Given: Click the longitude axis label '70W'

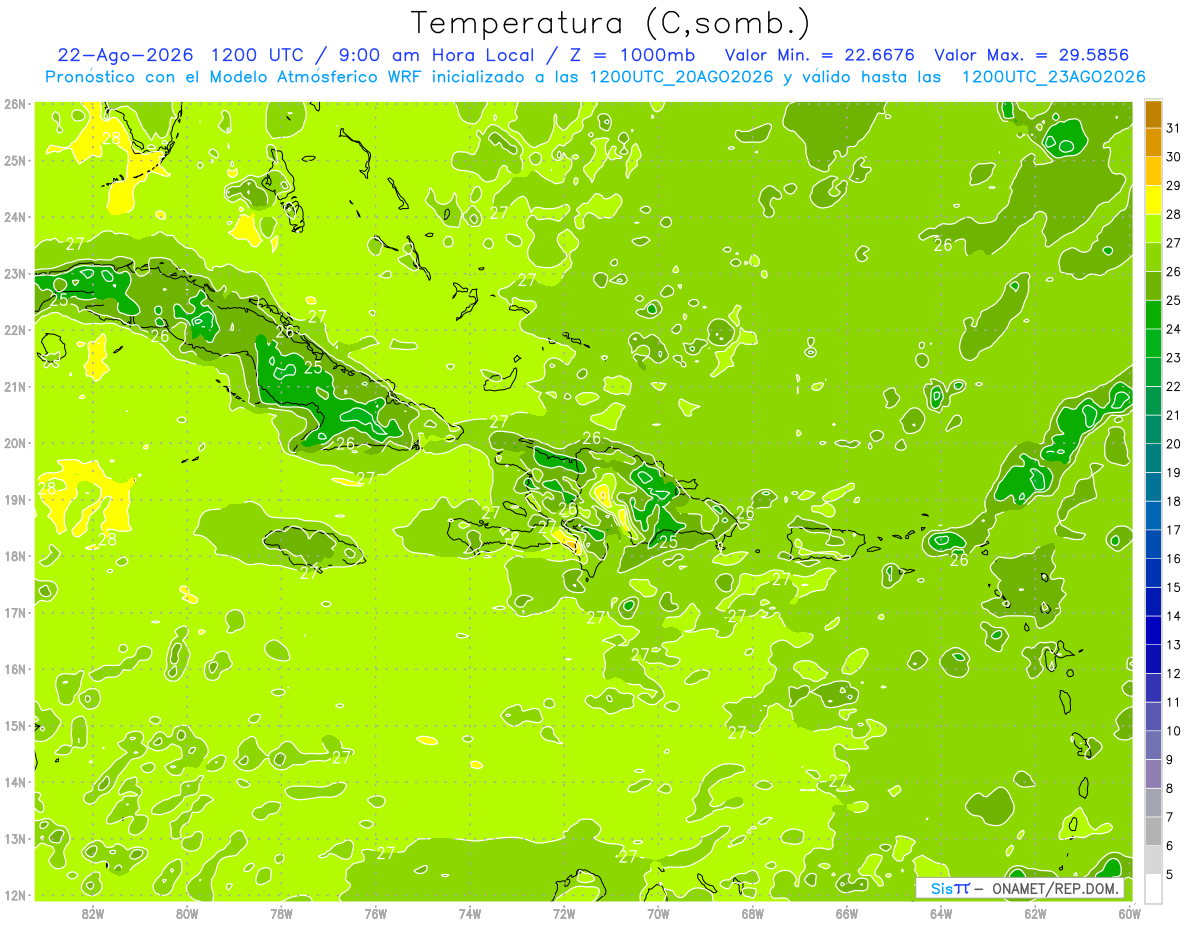Looking at the screenshot, I should 658,913.
